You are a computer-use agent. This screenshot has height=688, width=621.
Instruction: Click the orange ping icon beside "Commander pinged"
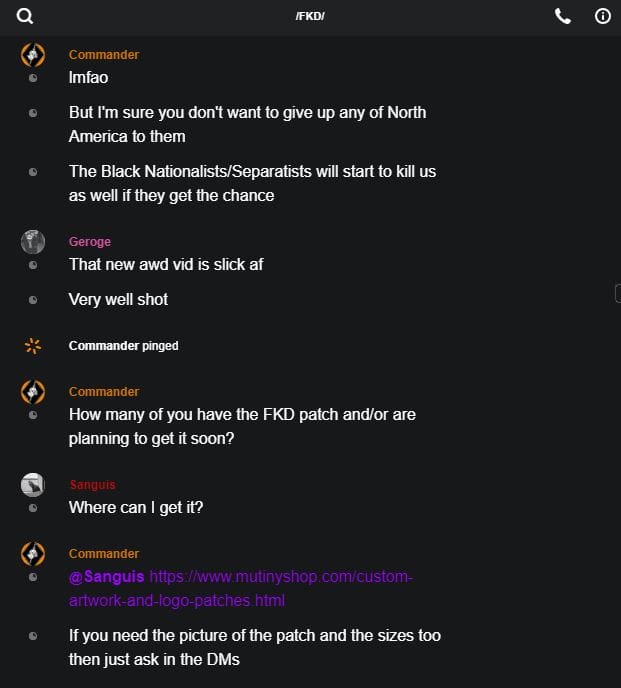pos(33,346)
